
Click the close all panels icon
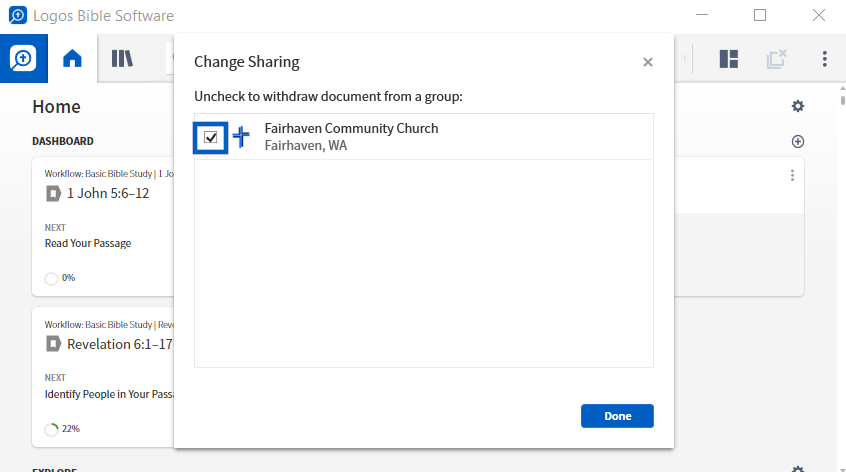(776, 59)
